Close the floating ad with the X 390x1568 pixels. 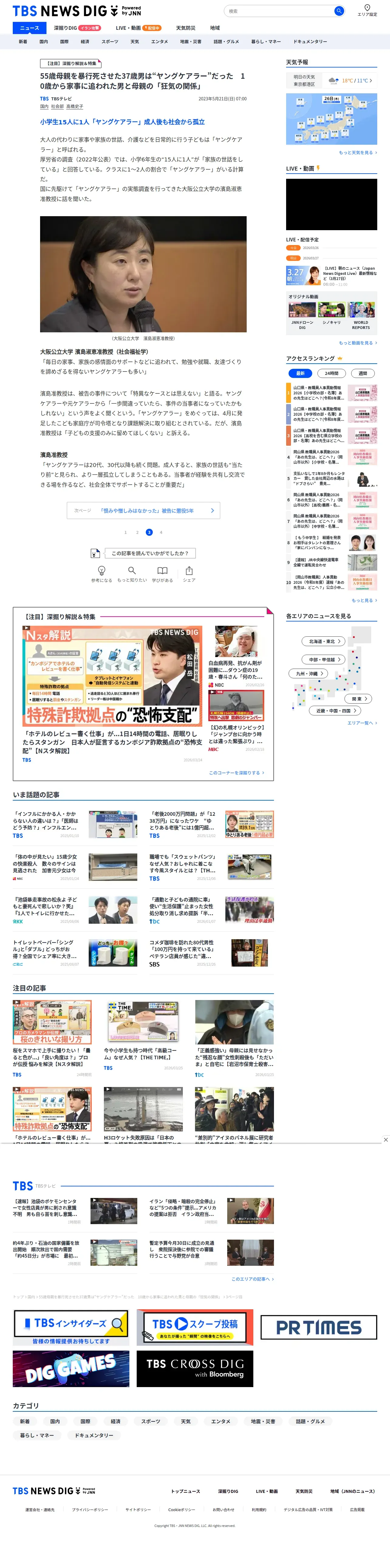tap(386, 1140)
